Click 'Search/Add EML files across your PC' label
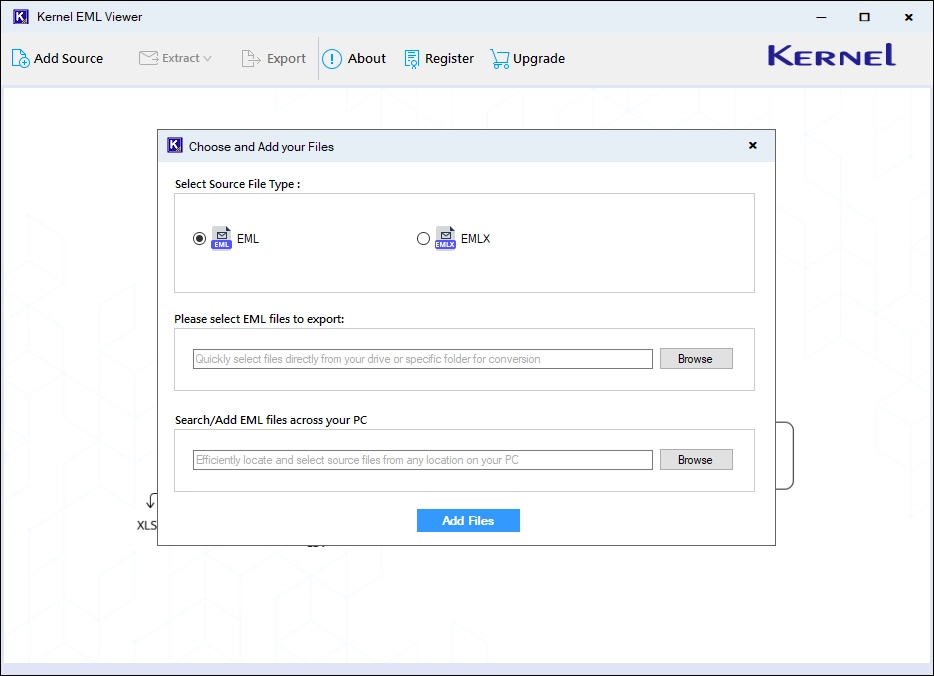The image size is (934, 676). pyautogui.click(x=271, y=420)
